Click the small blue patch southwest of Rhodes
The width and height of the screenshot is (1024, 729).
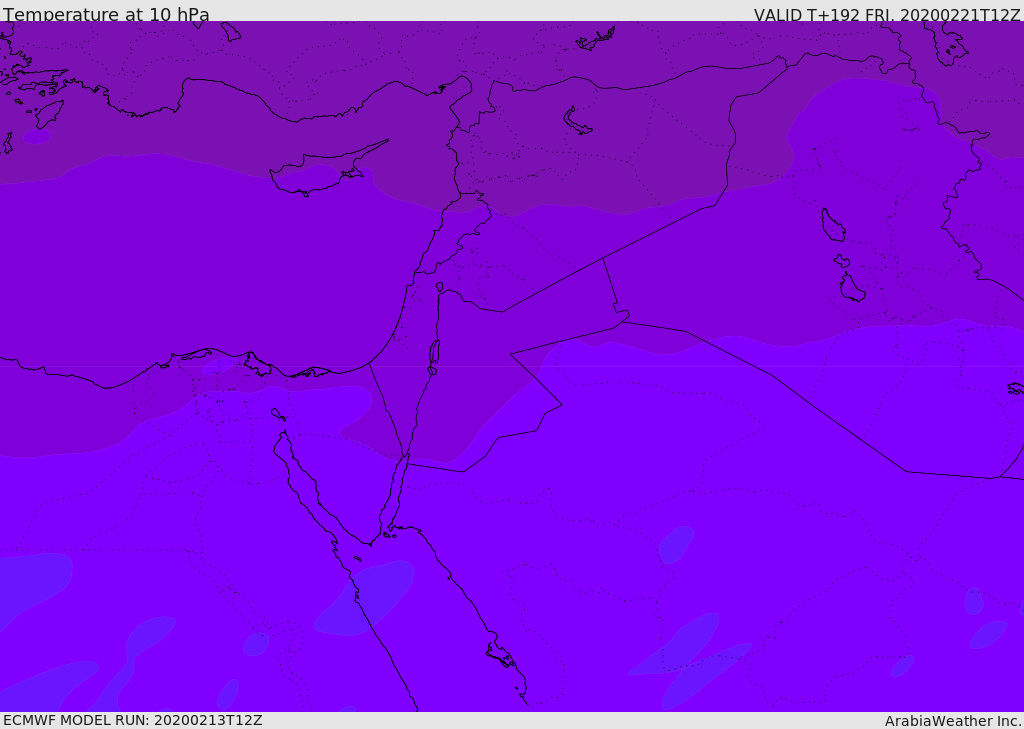[37, 137]
